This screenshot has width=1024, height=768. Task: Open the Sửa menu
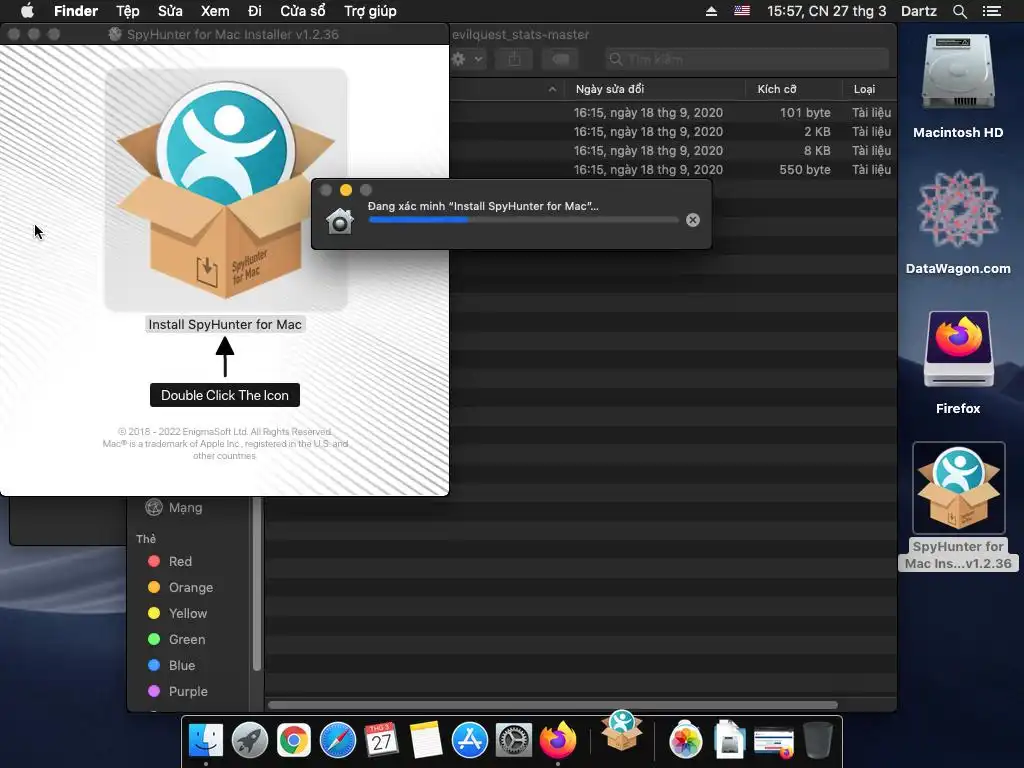(x=170, y=11)
